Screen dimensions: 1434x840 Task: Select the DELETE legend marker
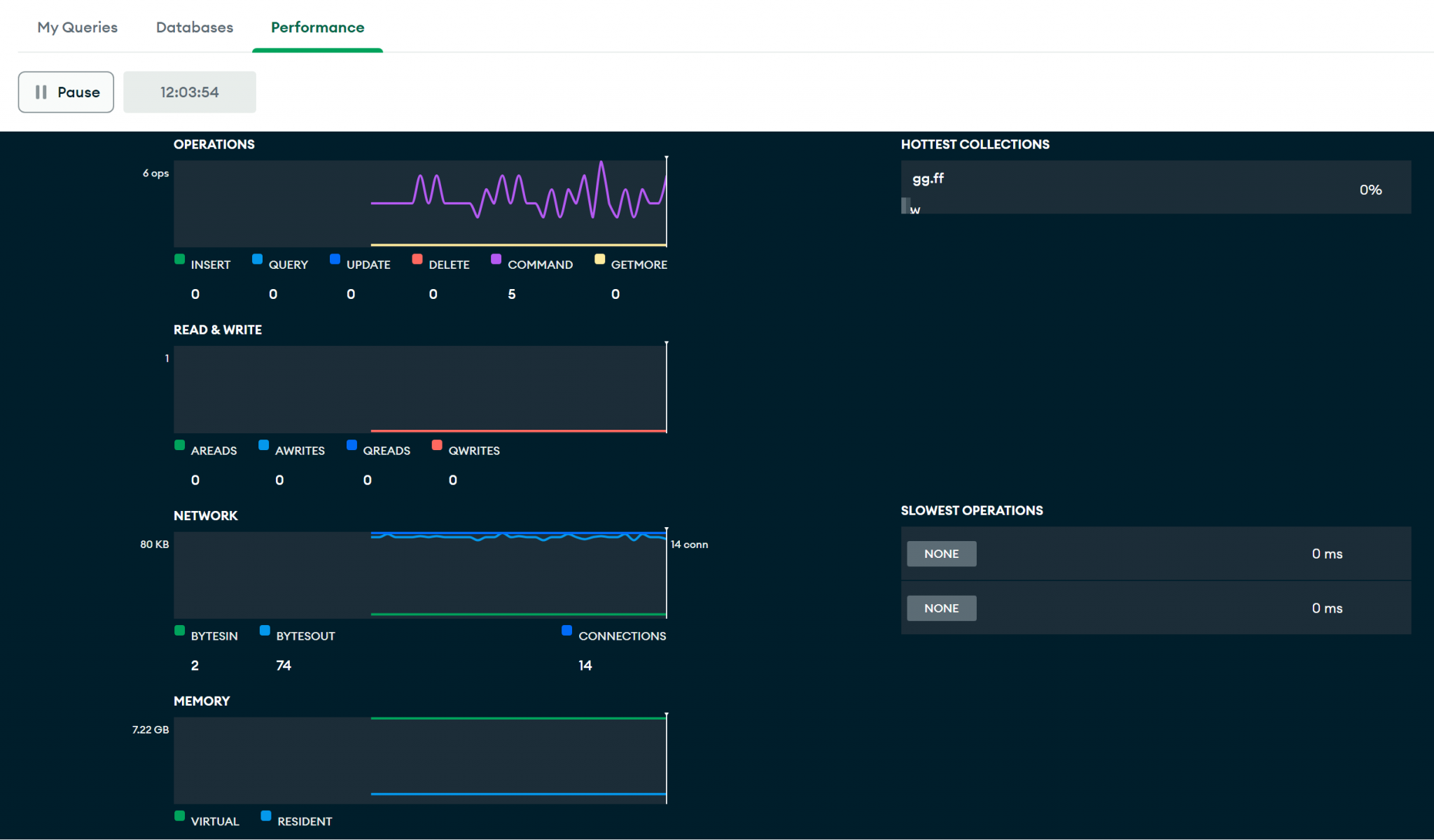click(x=418, y=259)
